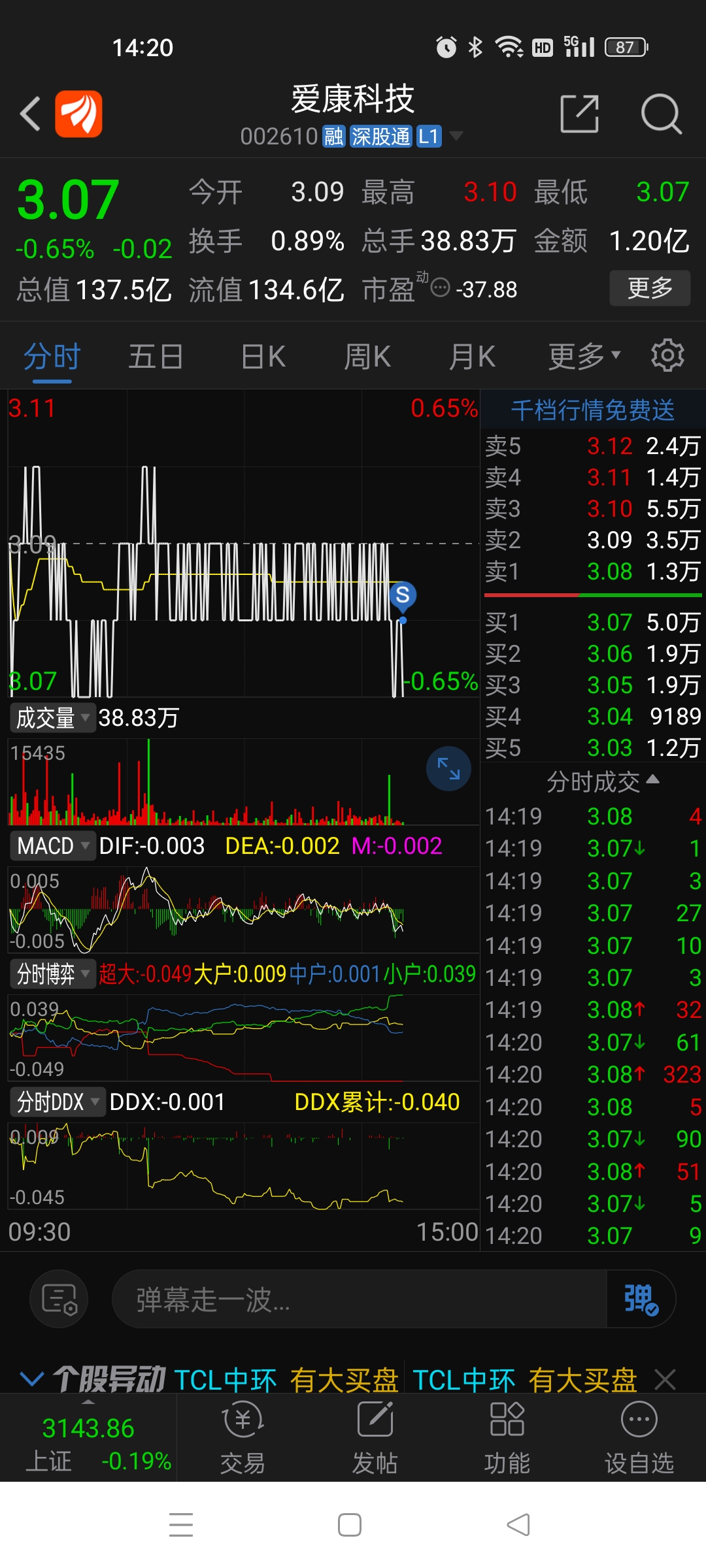This screenshot has height=1568, width=706.
Task: Tap the 卖3 3.10 order row
Action: tap(593, 508)
